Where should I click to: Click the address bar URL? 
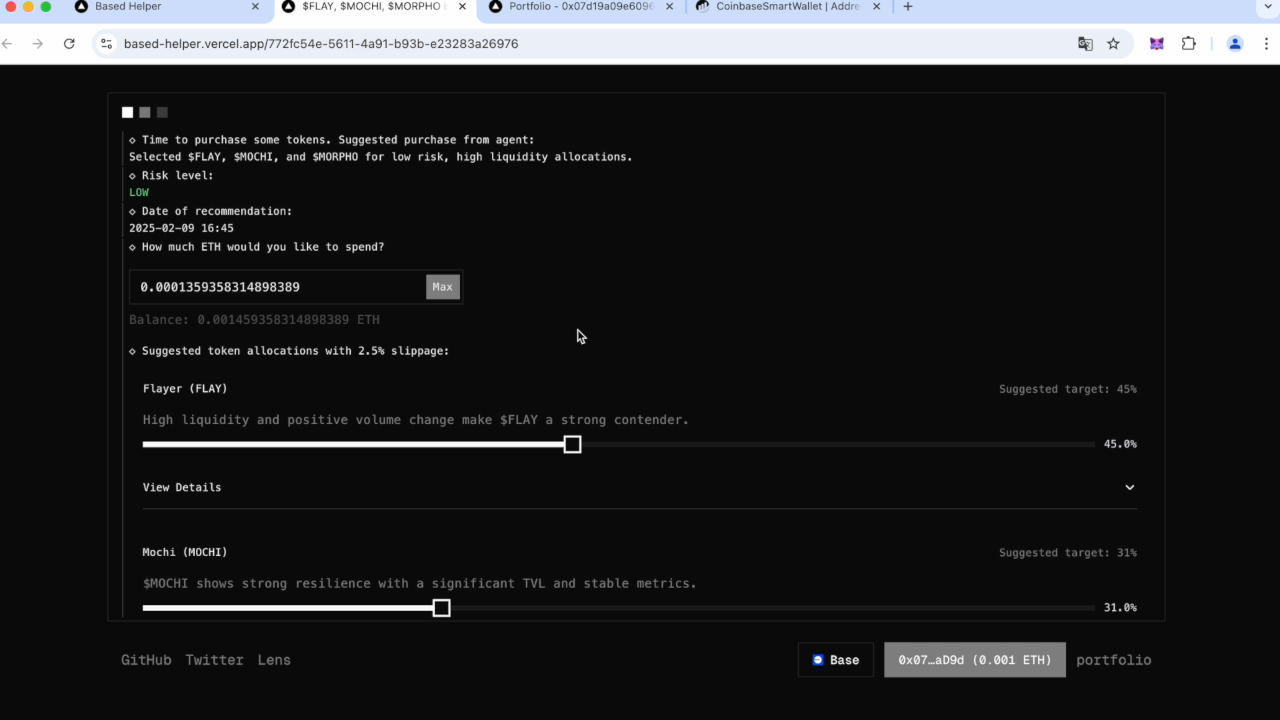(321, 44)
